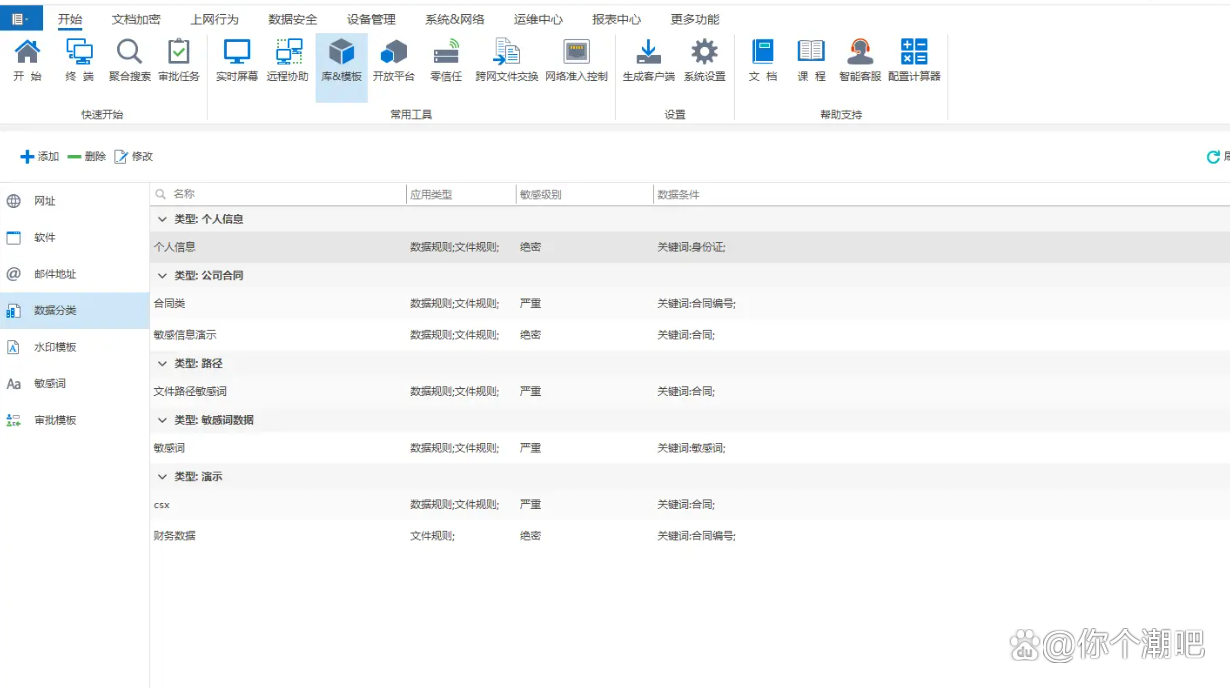Open the 零信任 zero trust tool
Screen dimensions: 1230x688
click(446, 60)
